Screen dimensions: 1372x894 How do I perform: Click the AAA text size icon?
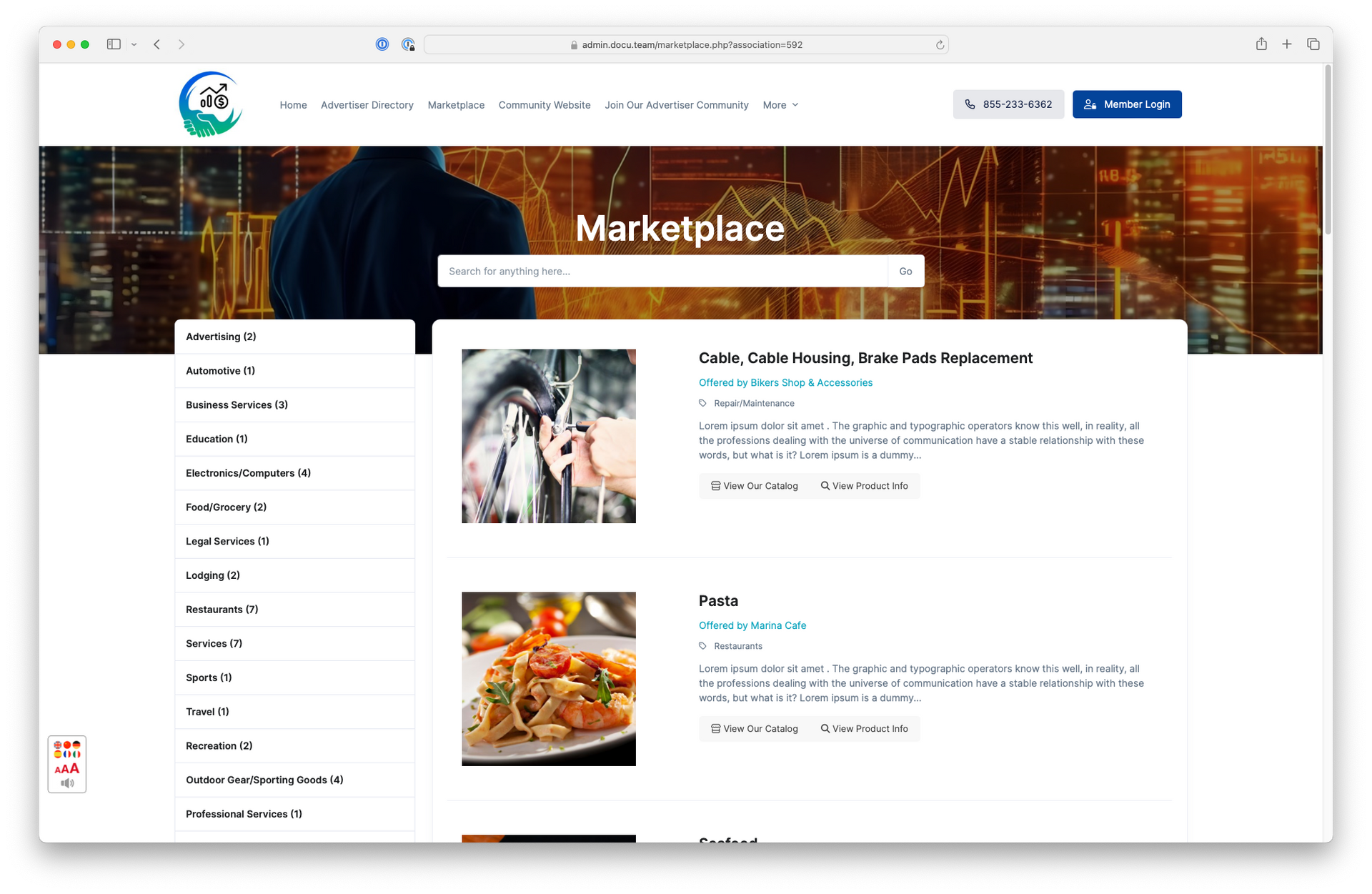coord(67,769)
